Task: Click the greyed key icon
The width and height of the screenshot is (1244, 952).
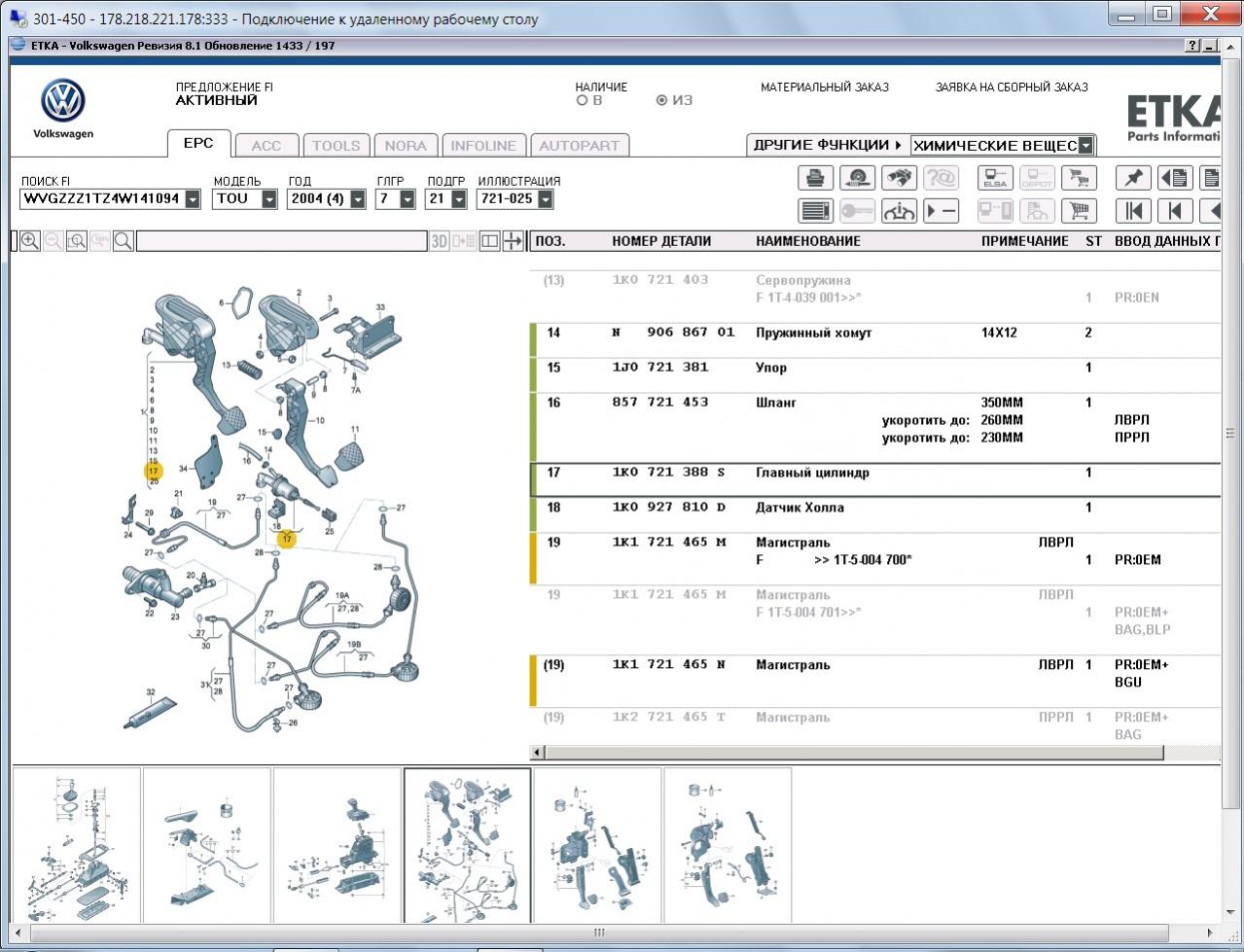Action: [x=857, y=211]
